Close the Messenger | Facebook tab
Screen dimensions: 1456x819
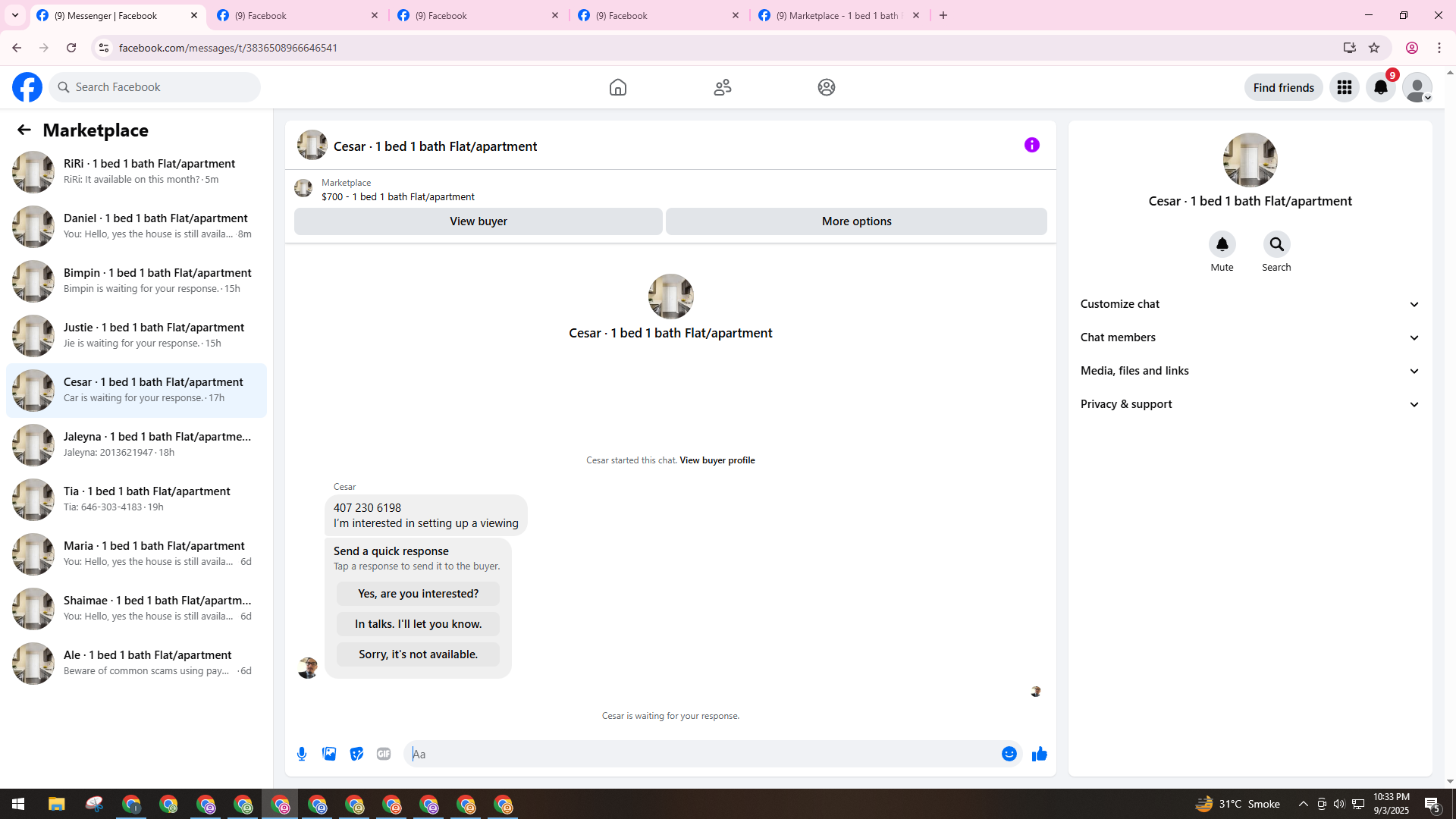click(x=194, y=15)
